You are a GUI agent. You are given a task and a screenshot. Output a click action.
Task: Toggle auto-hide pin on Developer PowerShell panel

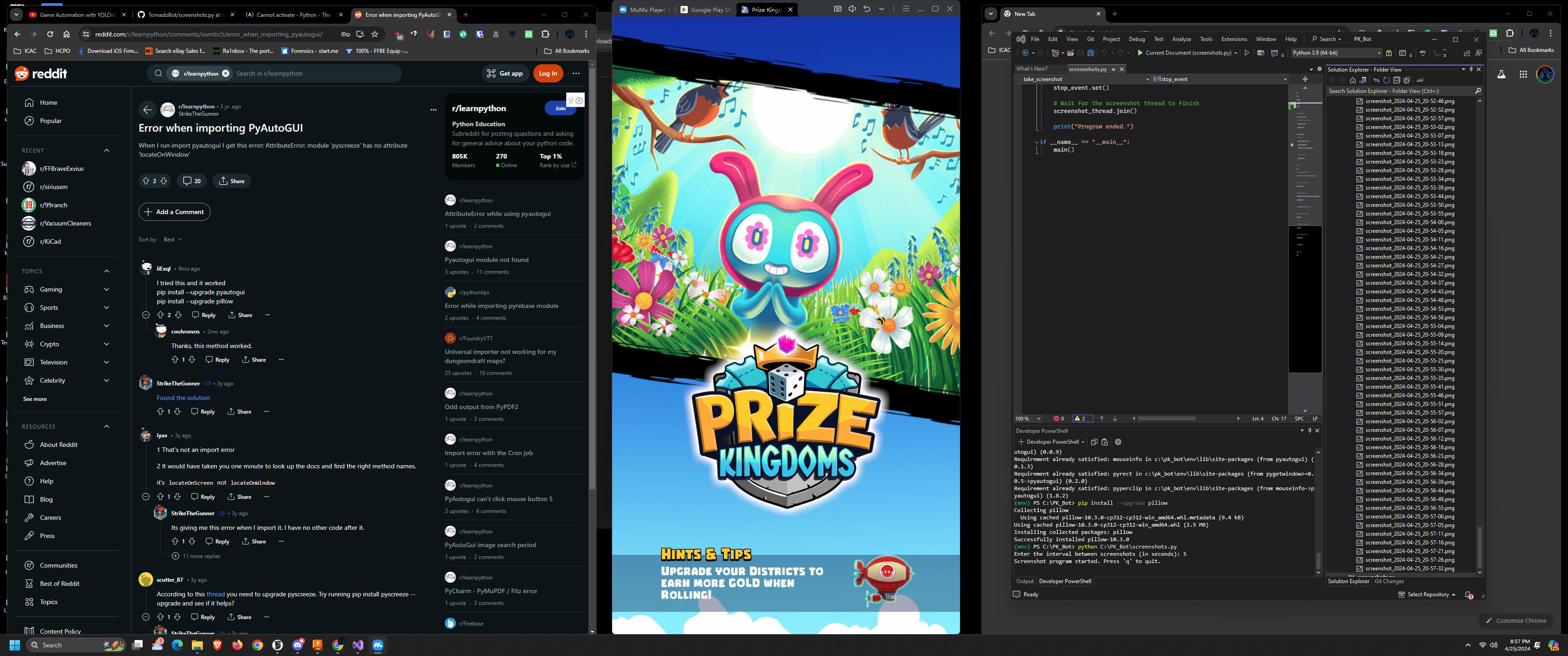pyautogui.click(x=1310, y=430)
